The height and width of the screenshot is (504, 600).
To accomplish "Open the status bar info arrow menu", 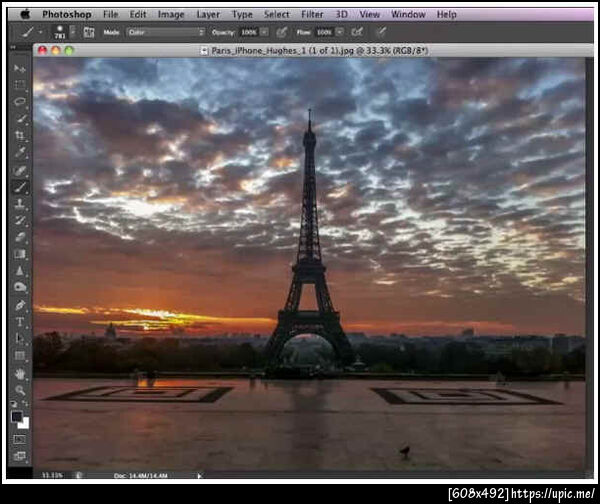I will [199, 476].
